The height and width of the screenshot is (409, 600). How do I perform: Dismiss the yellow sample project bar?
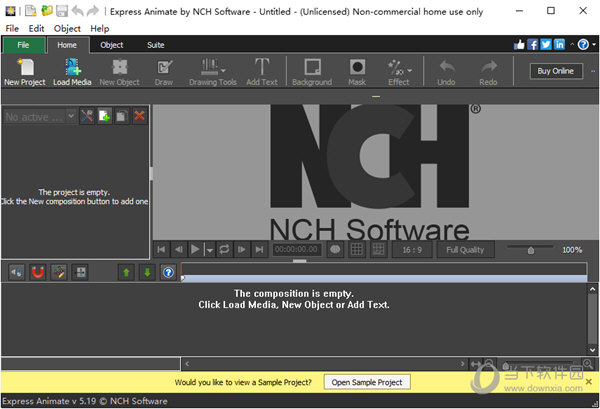tap(589, 381)
